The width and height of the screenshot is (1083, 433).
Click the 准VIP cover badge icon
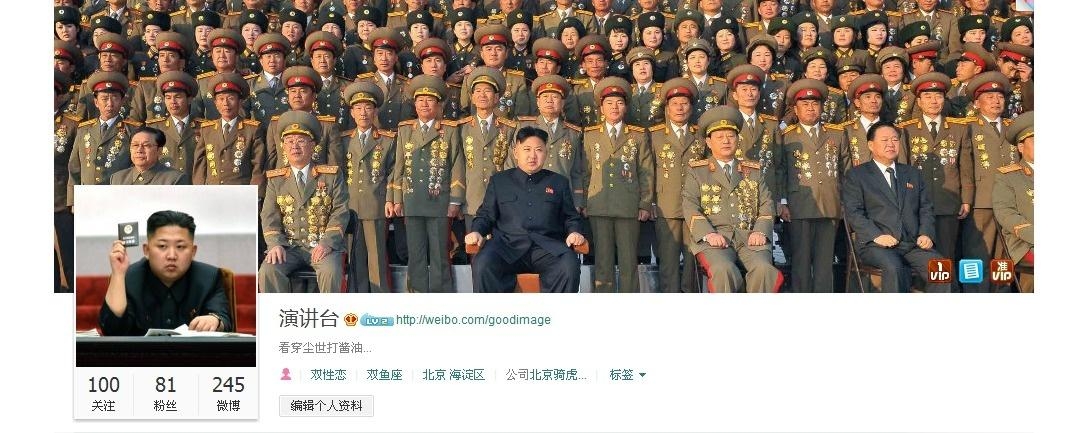click(1002, 271)
